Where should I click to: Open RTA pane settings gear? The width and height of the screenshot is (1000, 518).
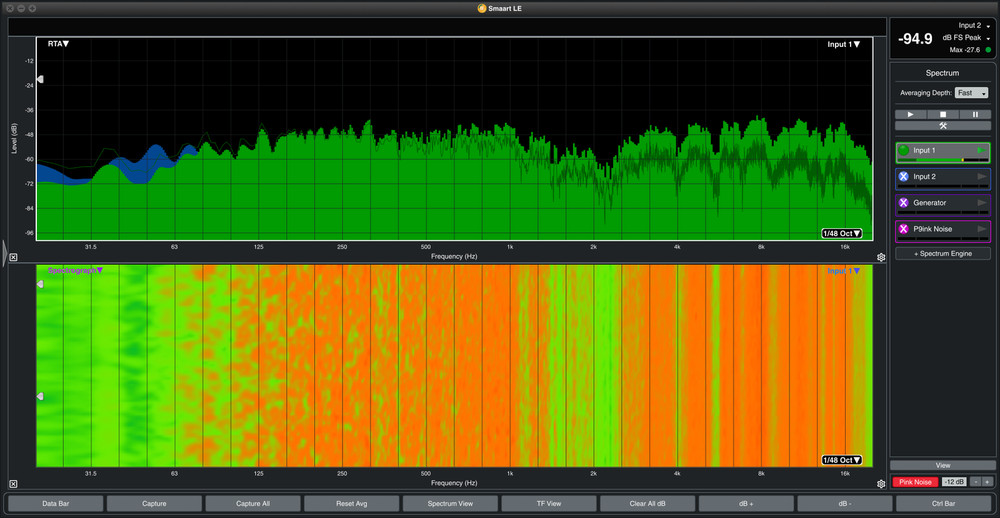point(881,257)
